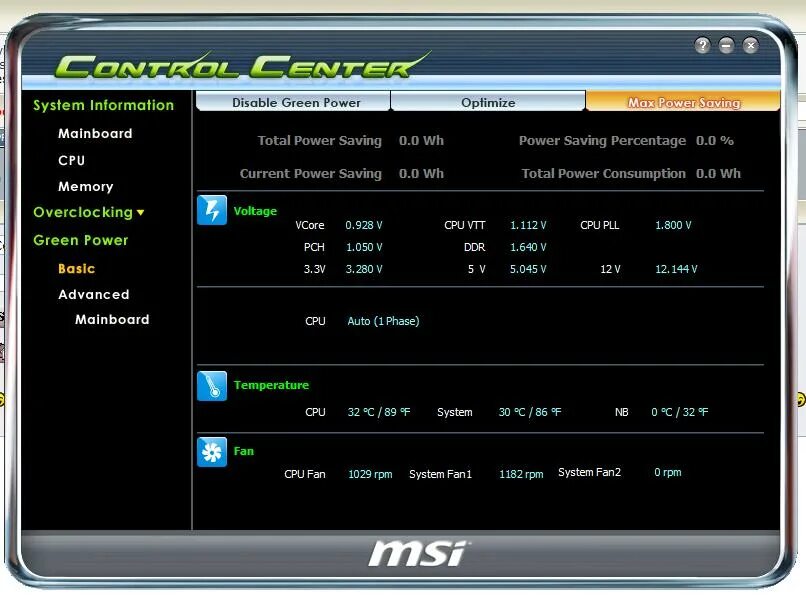Open System Information section
Screen dimensions: 806x597
pos(104,105)
